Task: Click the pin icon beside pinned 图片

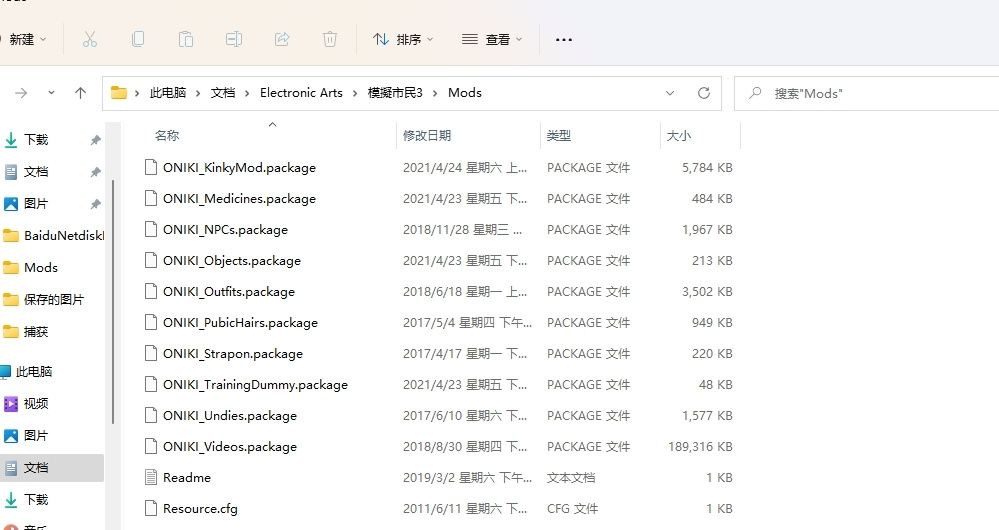Action: [96, 204]
